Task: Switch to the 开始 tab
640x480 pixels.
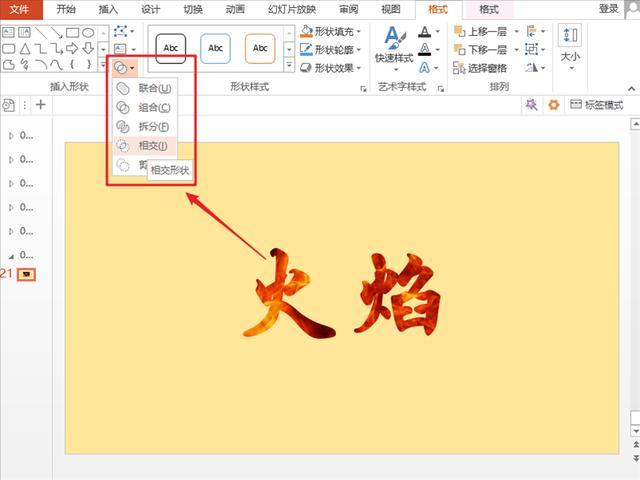Action: coord(66,9)
